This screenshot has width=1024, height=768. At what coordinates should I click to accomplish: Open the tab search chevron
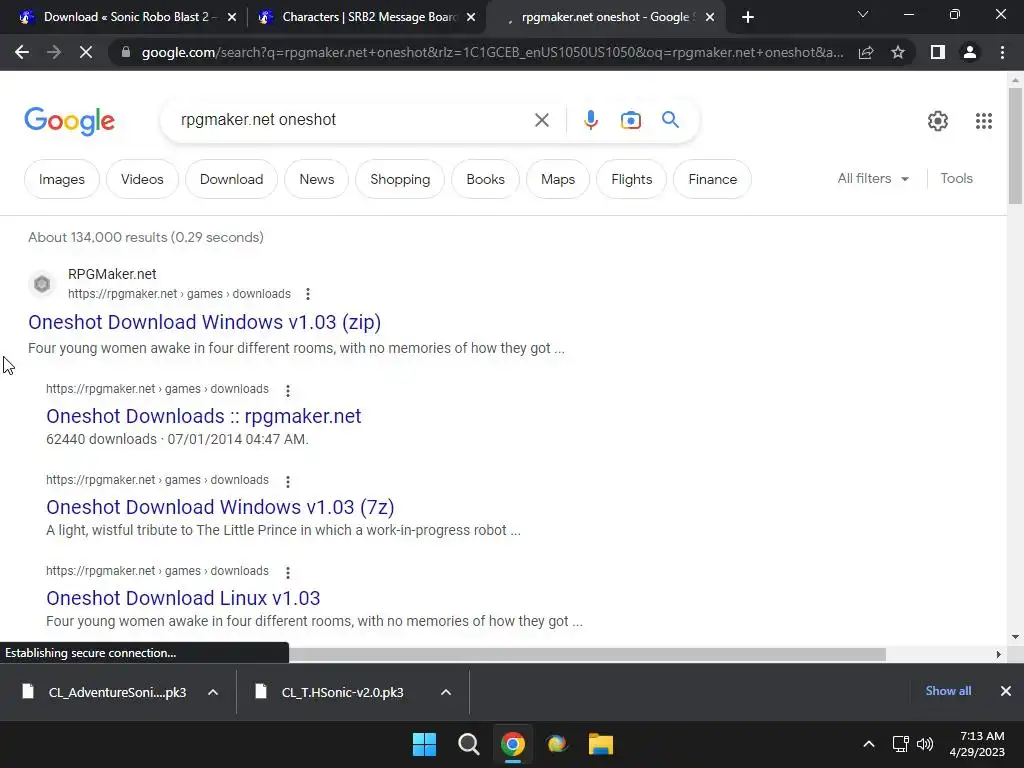863,14
